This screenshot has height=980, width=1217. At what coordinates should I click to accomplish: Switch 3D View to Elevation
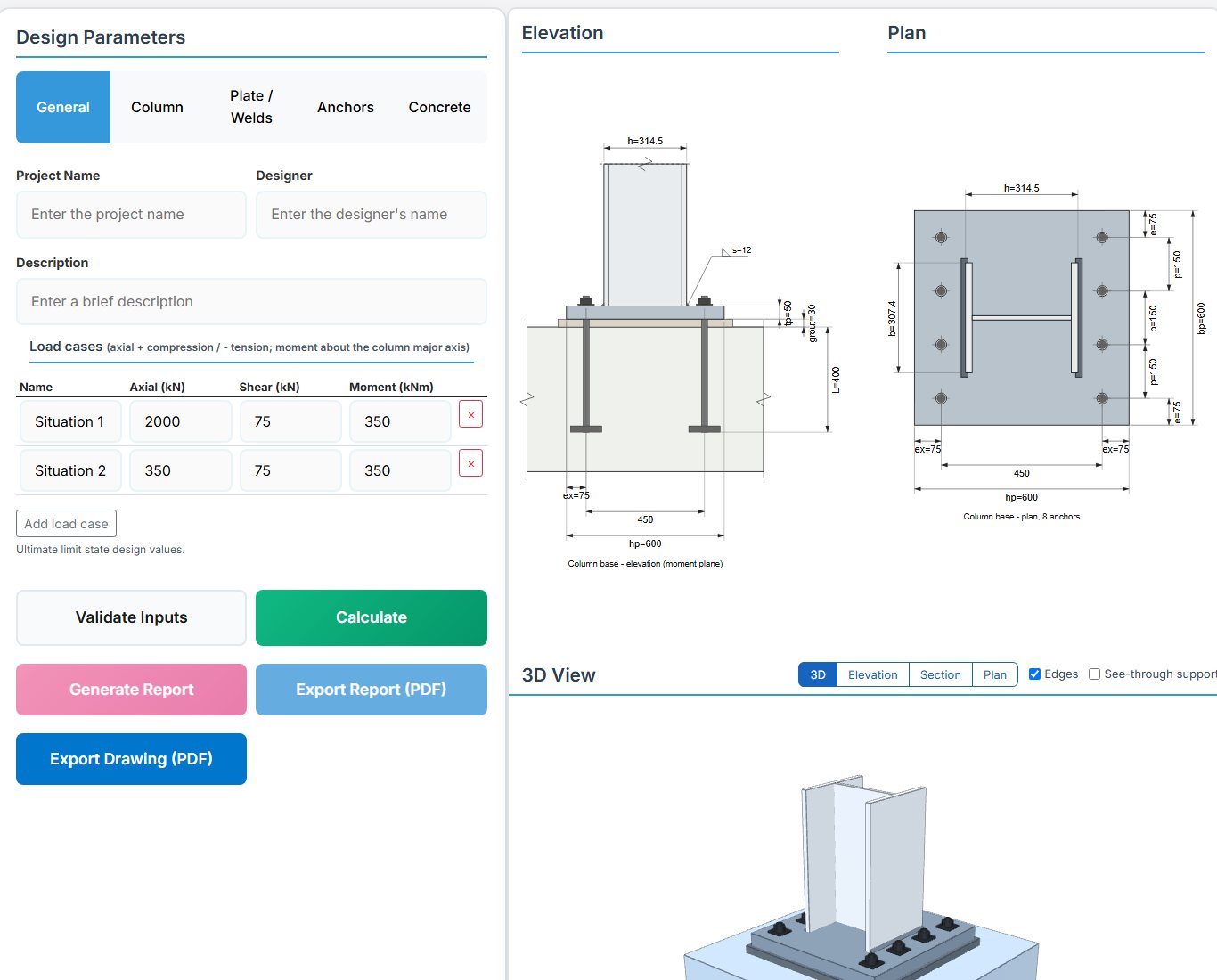pos(873,674)
